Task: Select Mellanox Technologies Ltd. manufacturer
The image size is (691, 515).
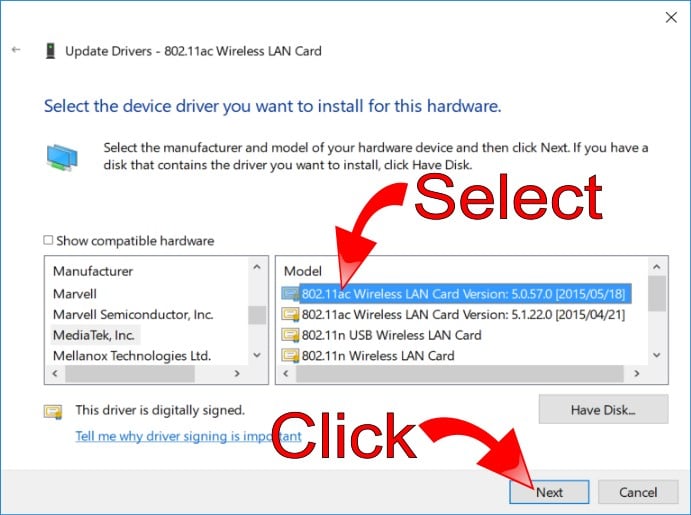Action: point(132,356)
